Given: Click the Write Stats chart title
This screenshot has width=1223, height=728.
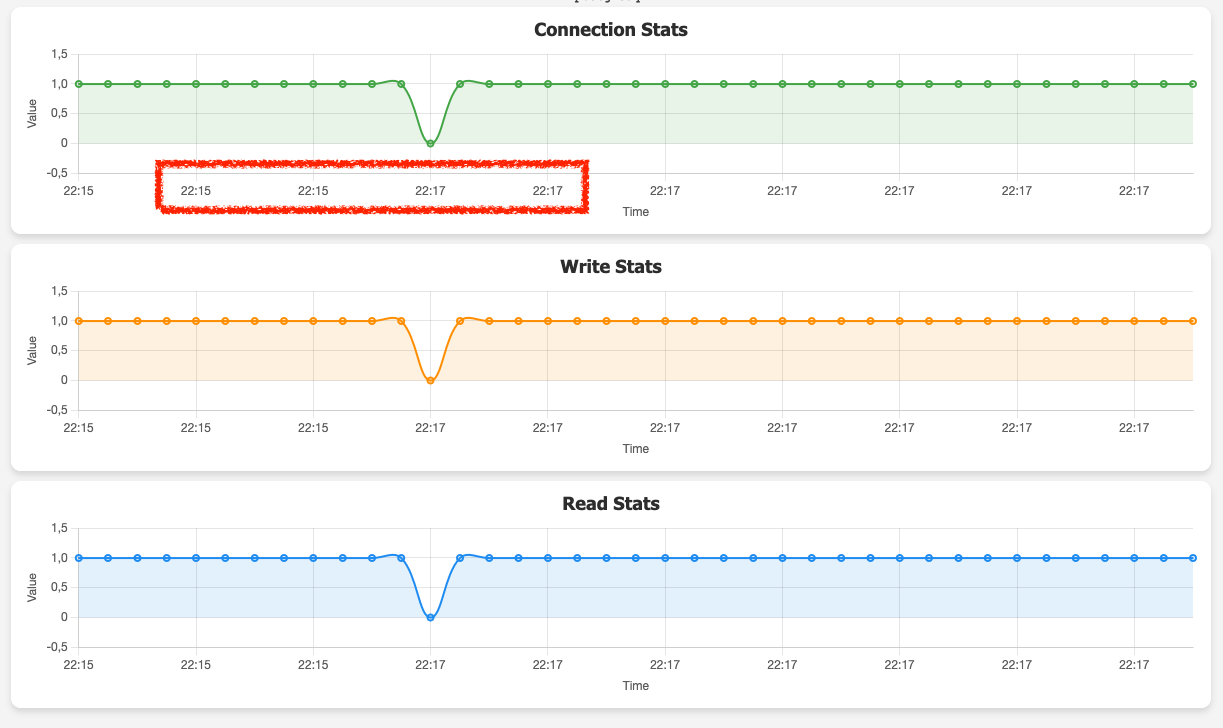Looking at the screenshot, I should pos(611,267).
